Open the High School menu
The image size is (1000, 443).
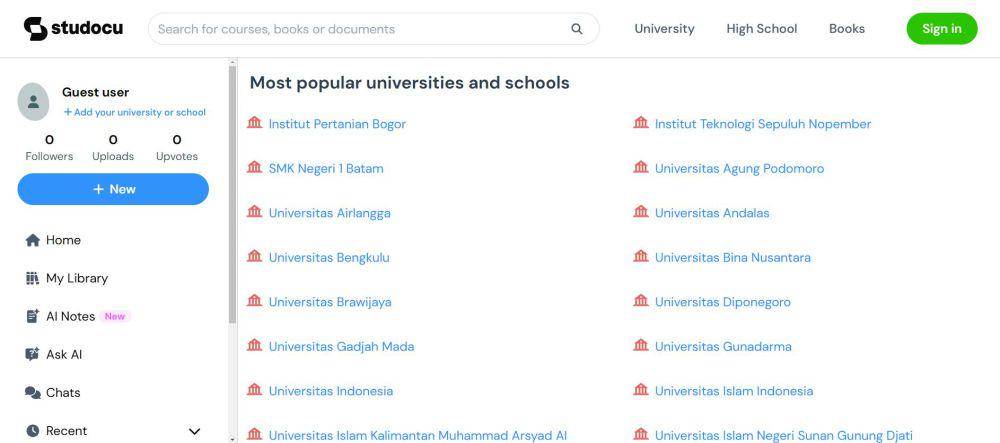click(x=761, y=29)
